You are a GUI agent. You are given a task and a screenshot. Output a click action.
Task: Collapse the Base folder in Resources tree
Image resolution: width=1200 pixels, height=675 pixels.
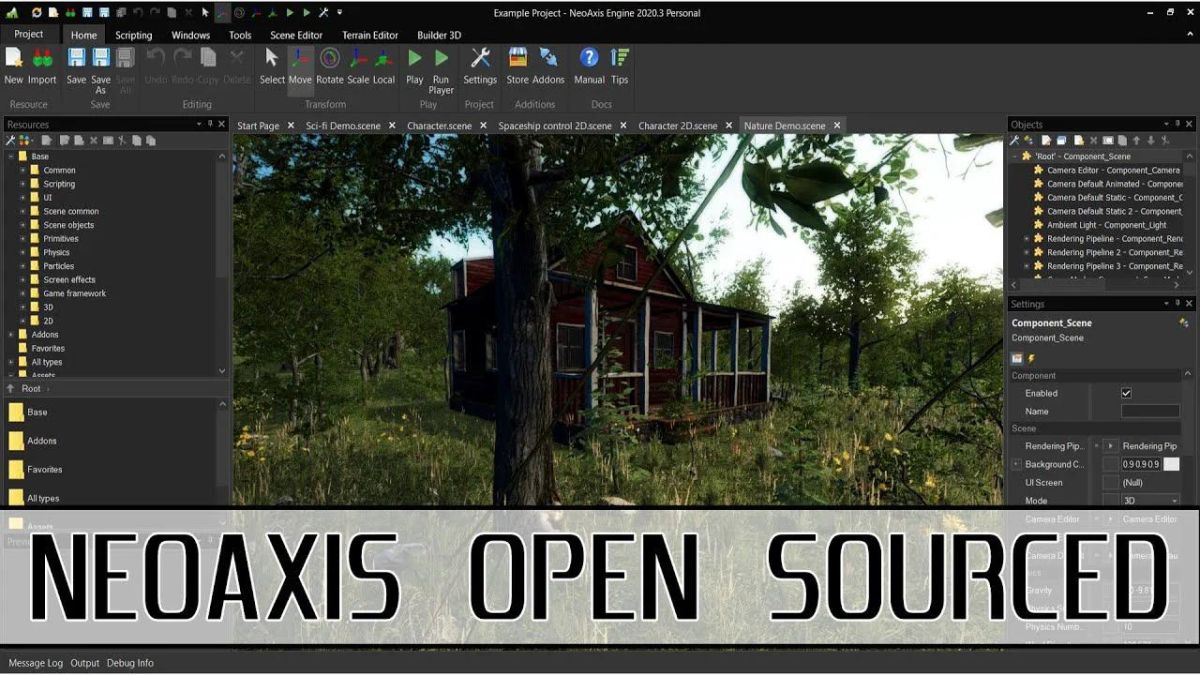pyautogui.click(x=11, y=156)
